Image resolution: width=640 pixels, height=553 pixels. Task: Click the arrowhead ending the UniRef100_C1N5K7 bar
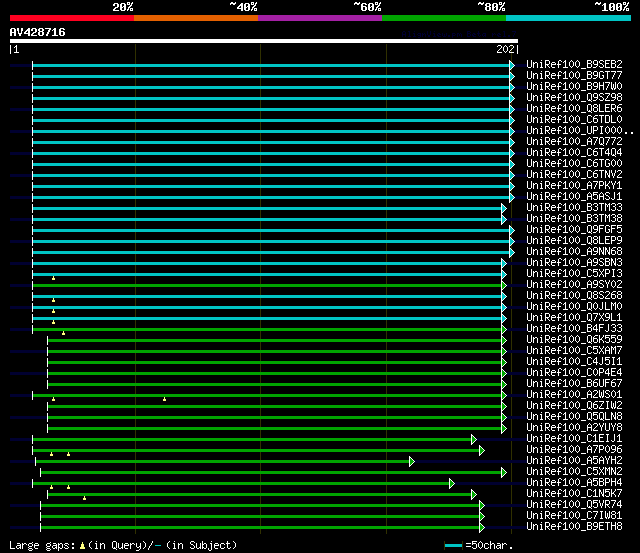(x=474, y=495)
